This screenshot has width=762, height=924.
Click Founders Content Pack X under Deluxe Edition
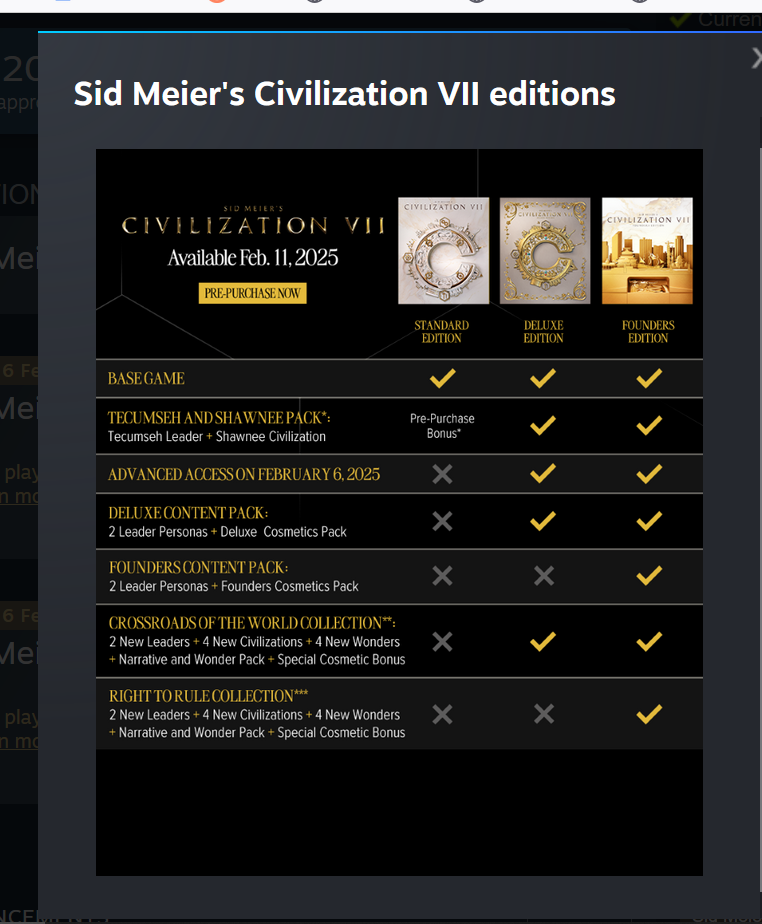click(543, 575)
